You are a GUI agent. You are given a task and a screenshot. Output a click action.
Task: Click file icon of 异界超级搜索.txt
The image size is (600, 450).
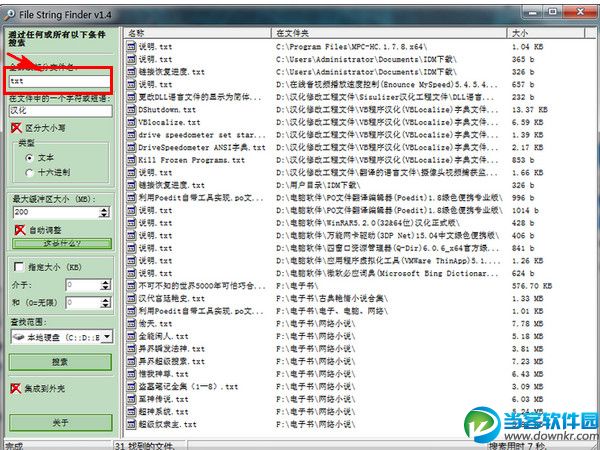(x=131, y=362)
